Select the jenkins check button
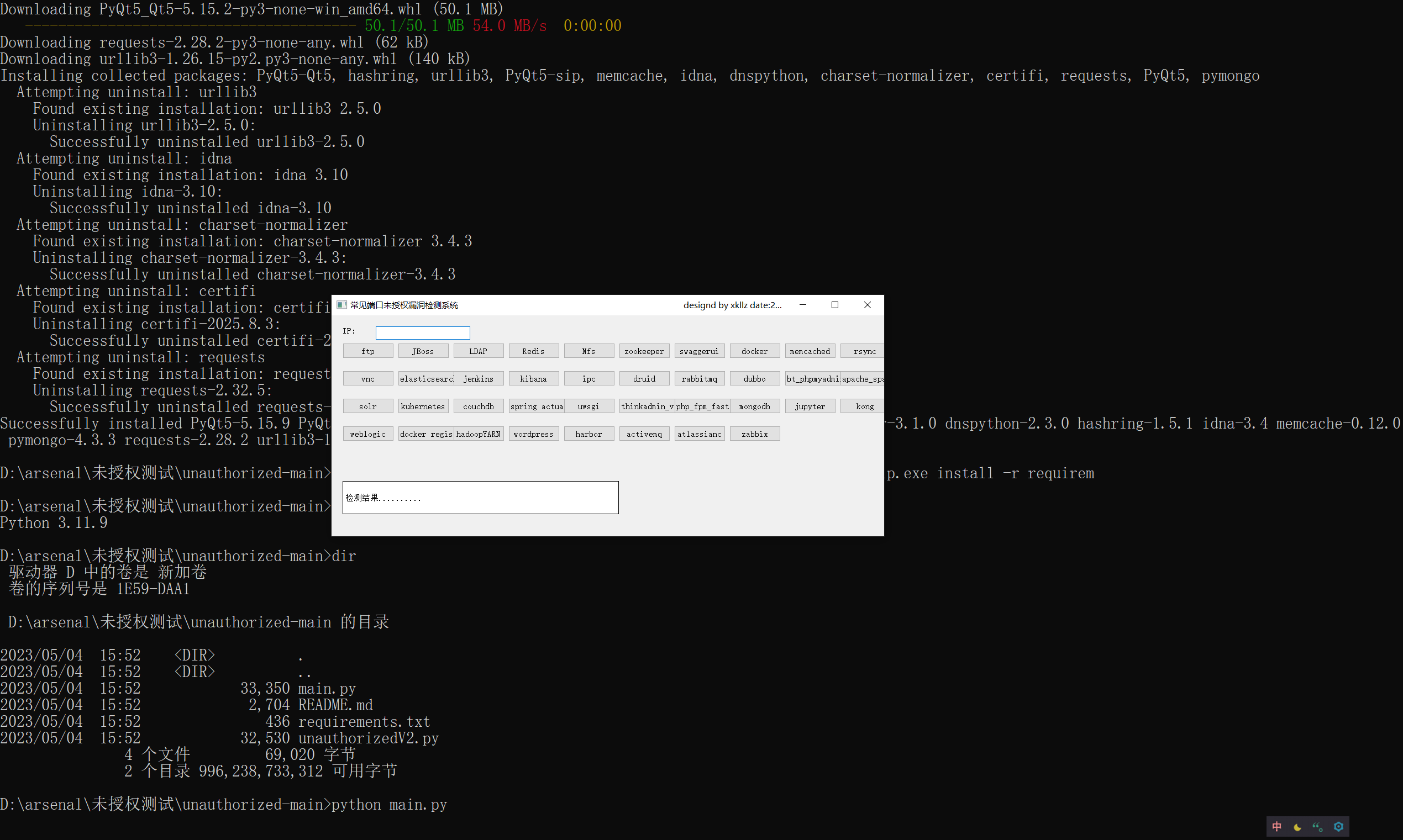This screenshot has height=840, width=1403. (479, 379)
